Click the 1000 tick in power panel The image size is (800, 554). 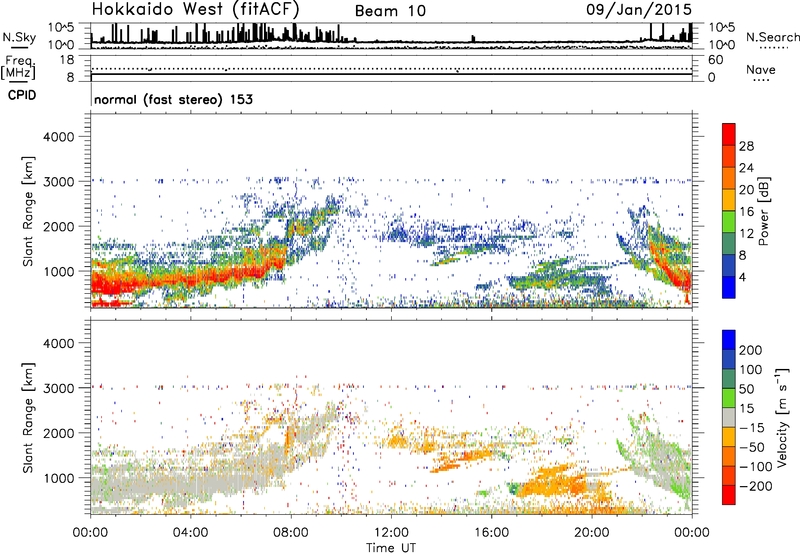(59, 271)
